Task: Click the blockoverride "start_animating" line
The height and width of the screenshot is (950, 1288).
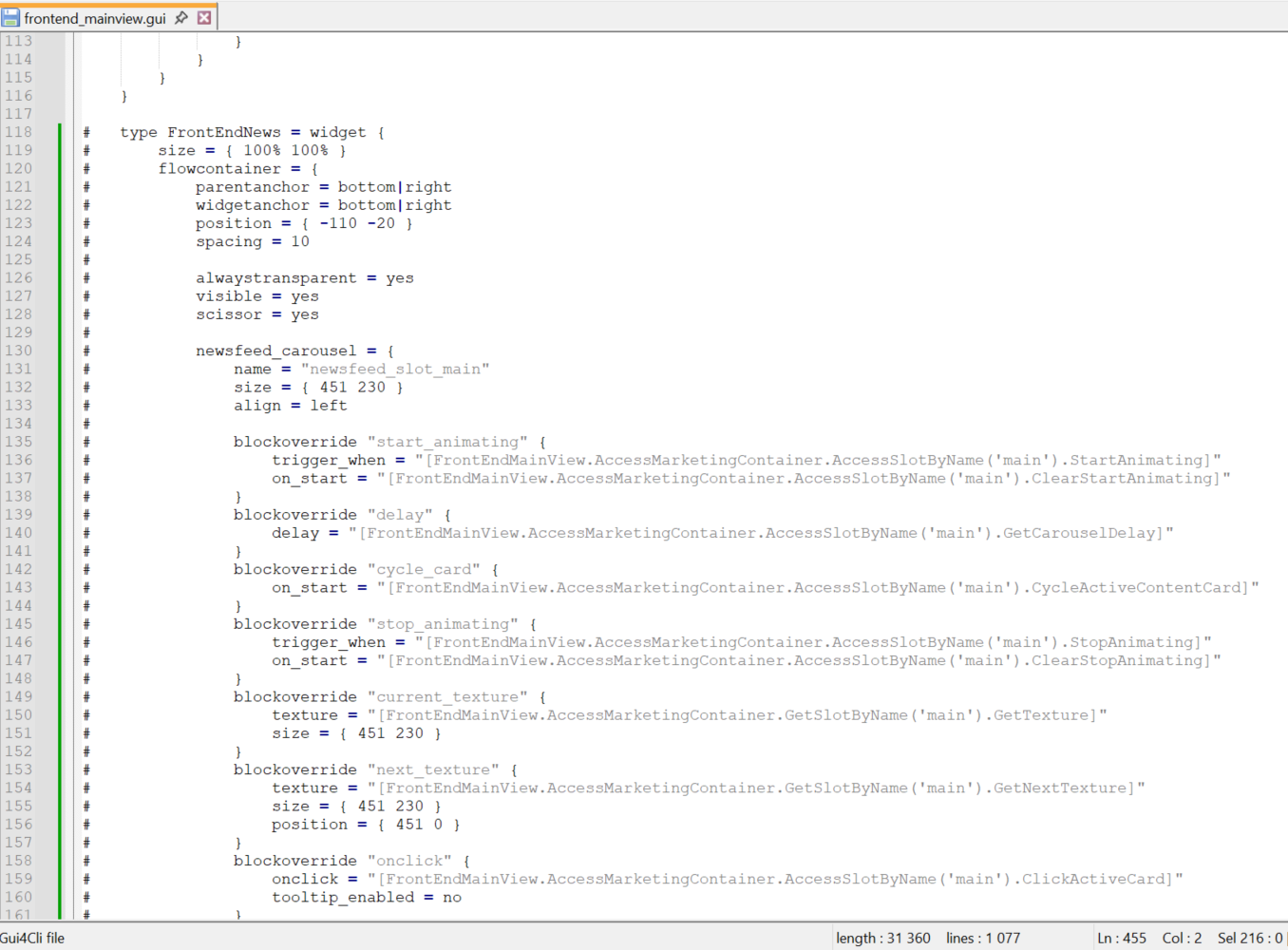Action: (x=390, y=442)
